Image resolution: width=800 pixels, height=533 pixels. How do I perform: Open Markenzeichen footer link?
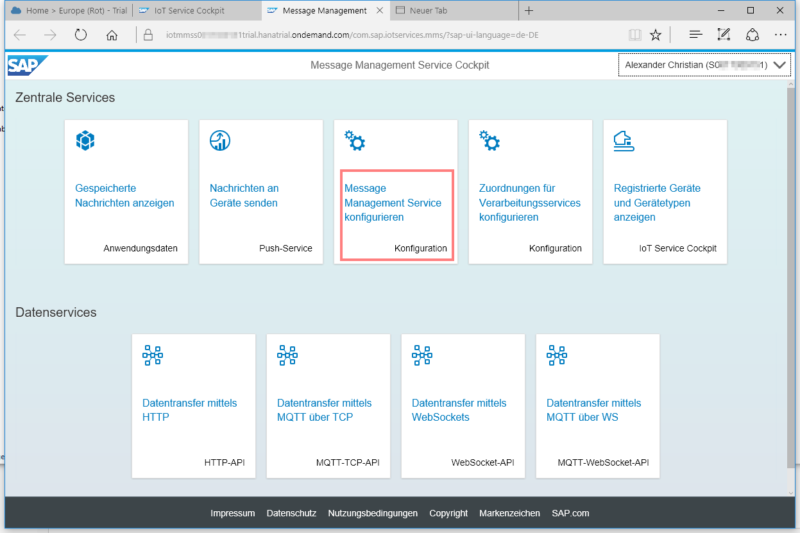pos(509,513)
